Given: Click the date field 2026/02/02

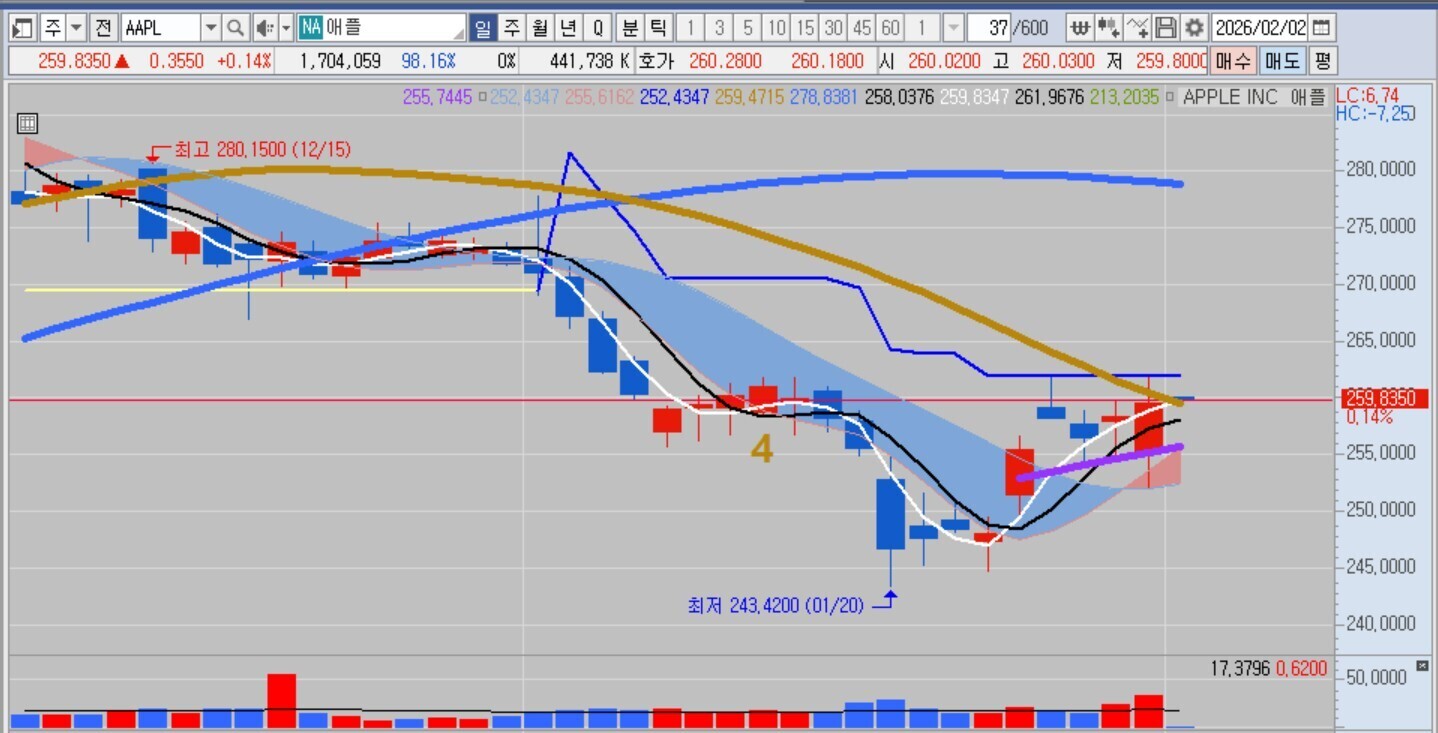Looking at the screenshot, I should pos(1259,27).
